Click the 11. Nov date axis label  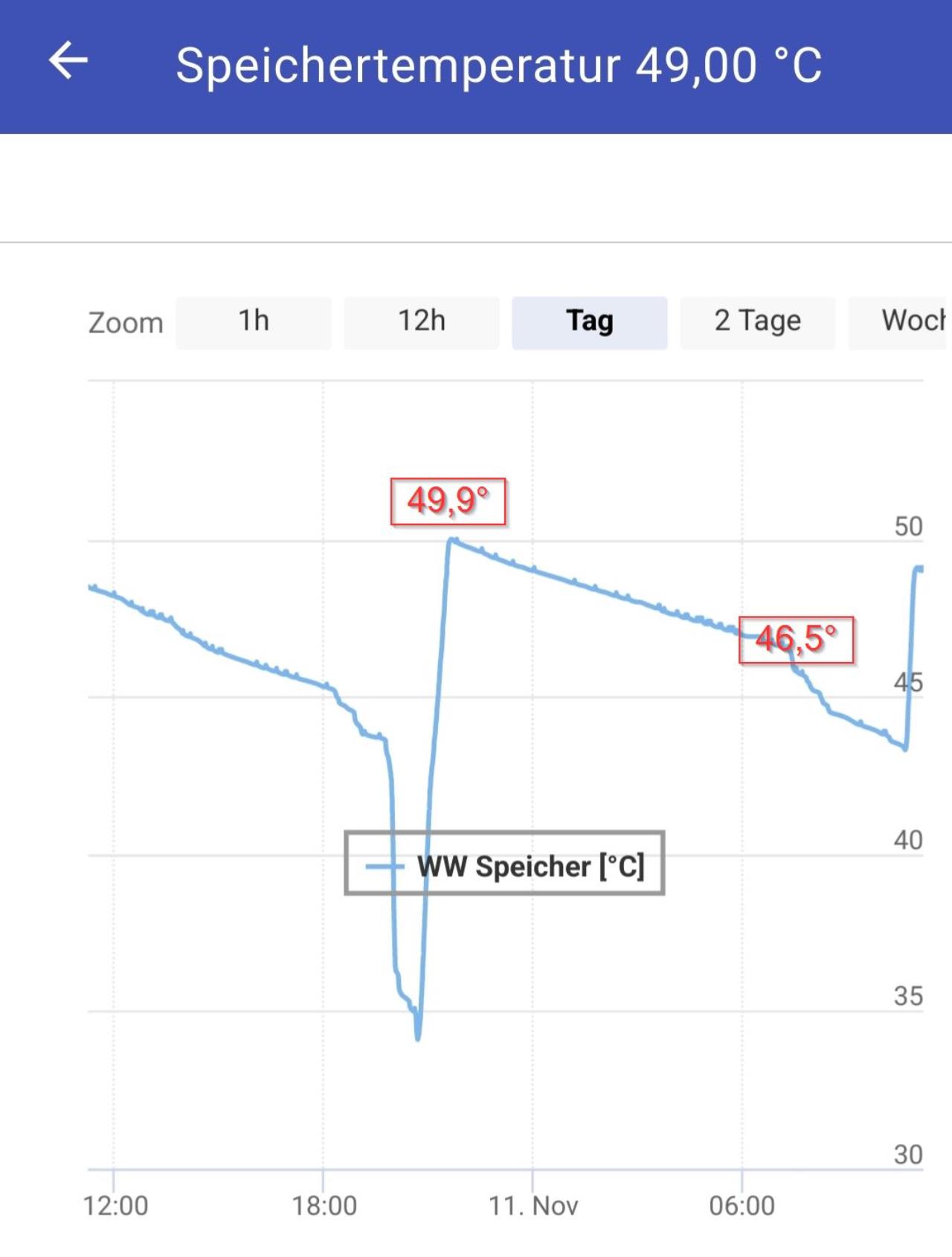533,1206
